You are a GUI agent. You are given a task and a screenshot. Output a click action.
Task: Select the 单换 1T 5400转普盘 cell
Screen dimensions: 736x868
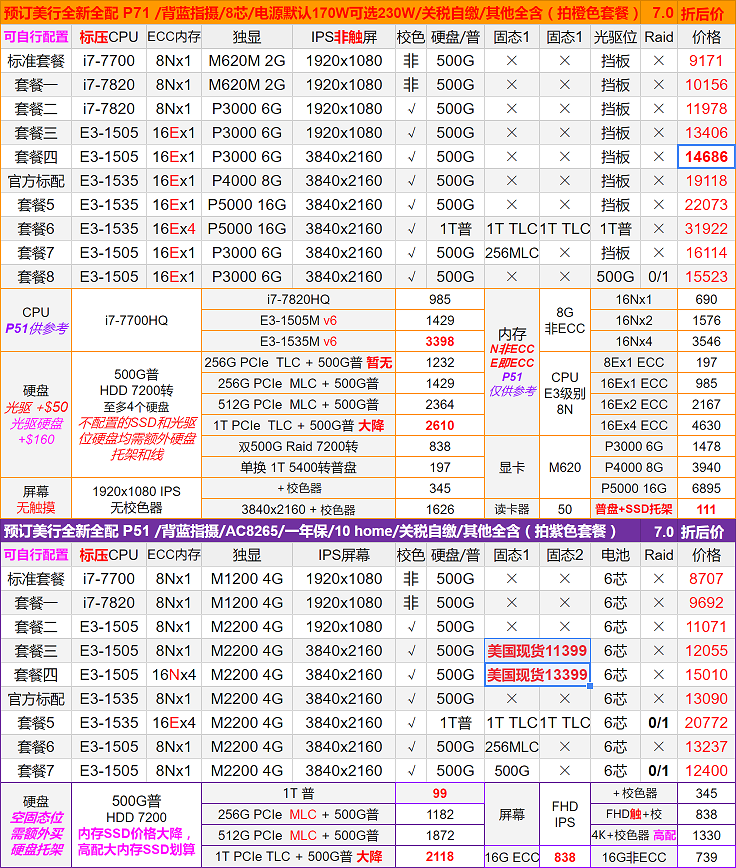[298, 468]
